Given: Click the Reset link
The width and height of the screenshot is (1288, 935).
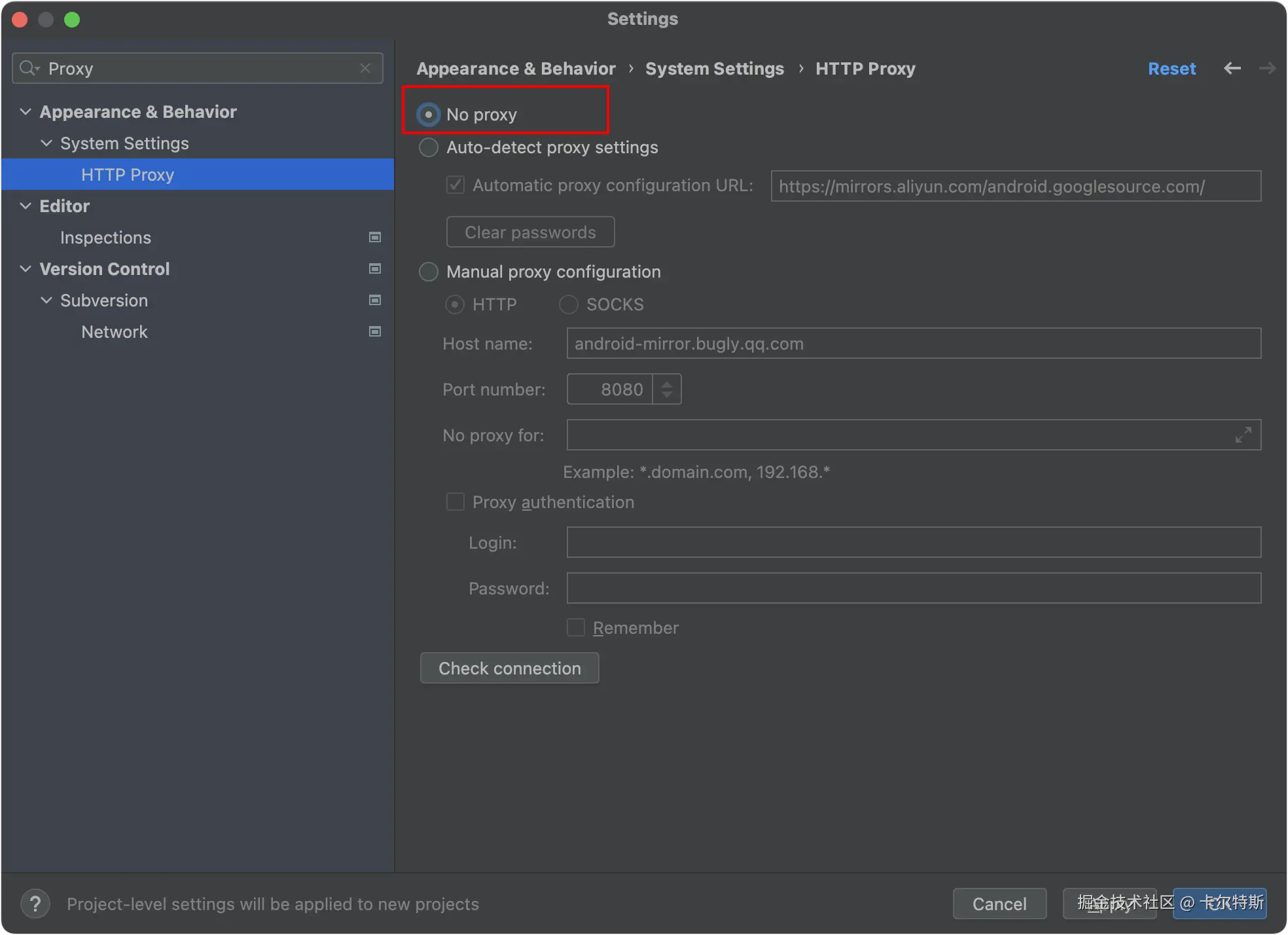Looking at the screenshot, I should (x=1172, y=68).
